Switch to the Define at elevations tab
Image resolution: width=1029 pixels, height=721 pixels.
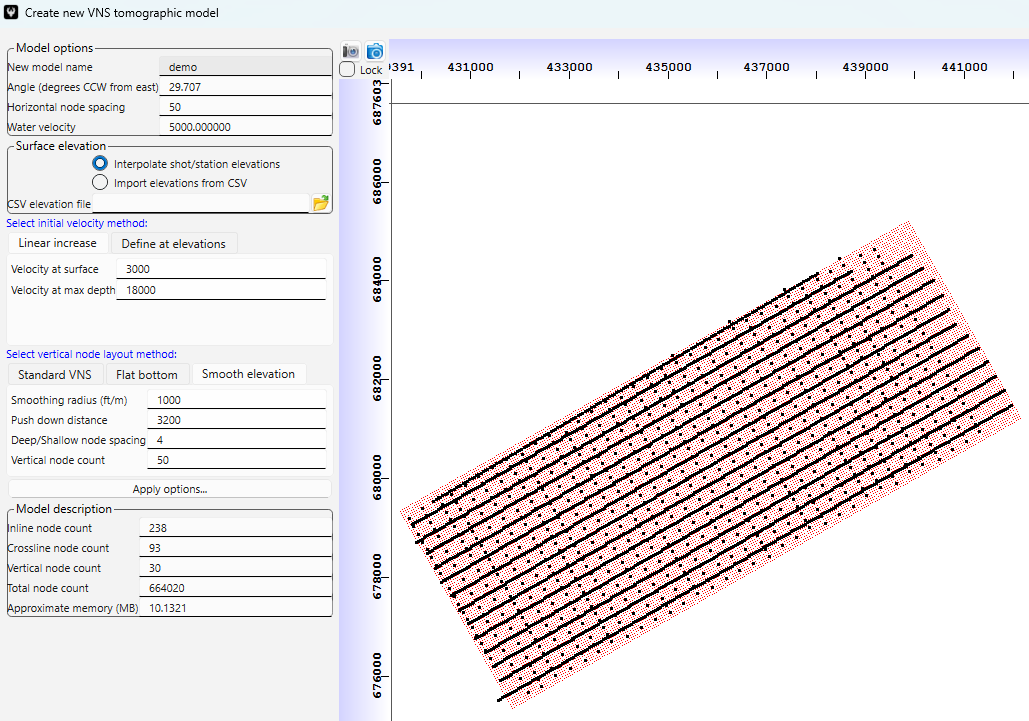coord(174,243)
